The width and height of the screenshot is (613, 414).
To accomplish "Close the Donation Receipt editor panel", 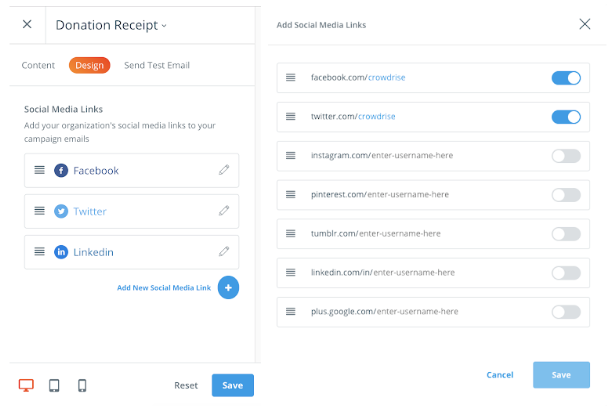I will (27, 24).
